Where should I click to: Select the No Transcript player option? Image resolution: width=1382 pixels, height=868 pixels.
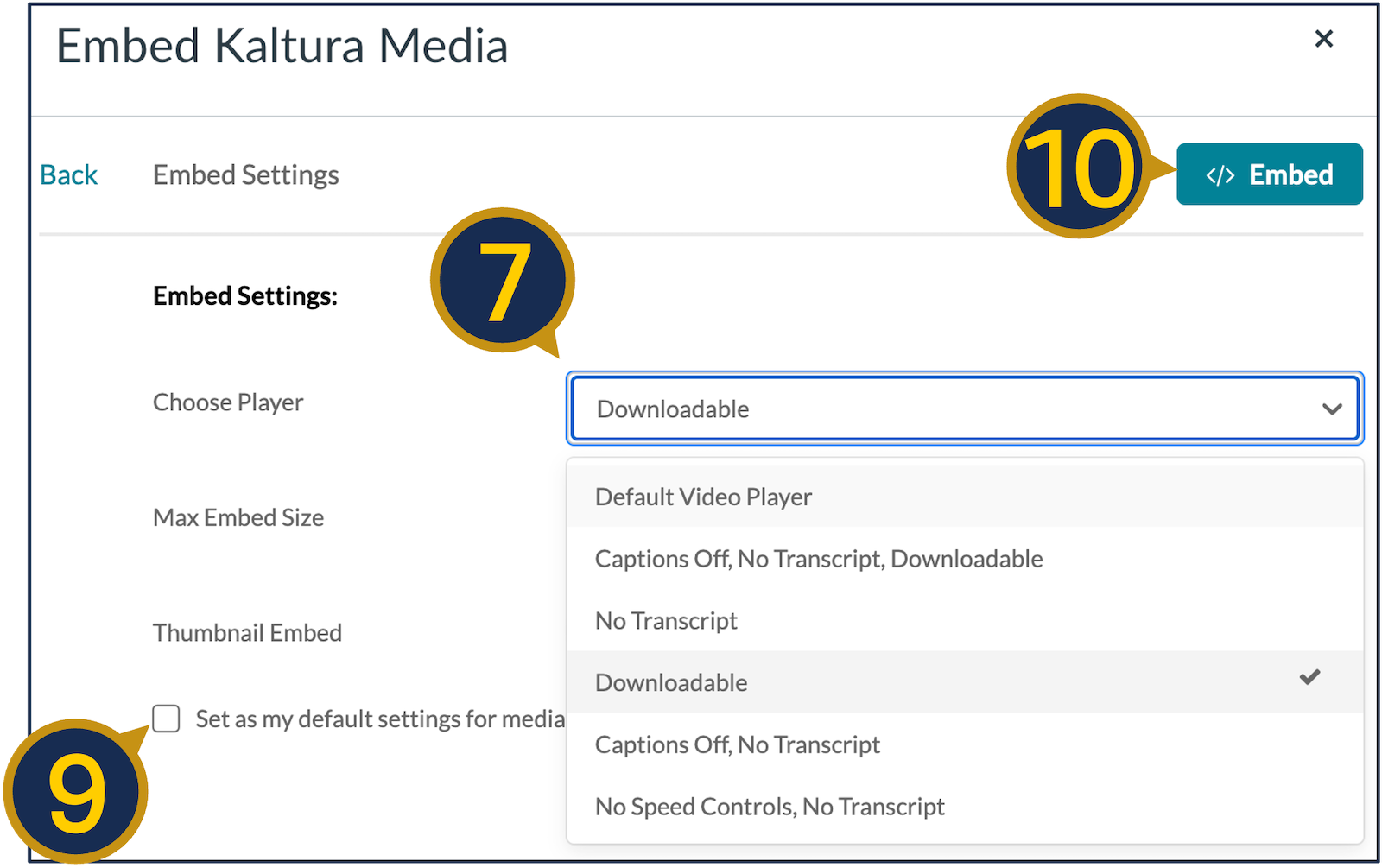coord(665,620)
